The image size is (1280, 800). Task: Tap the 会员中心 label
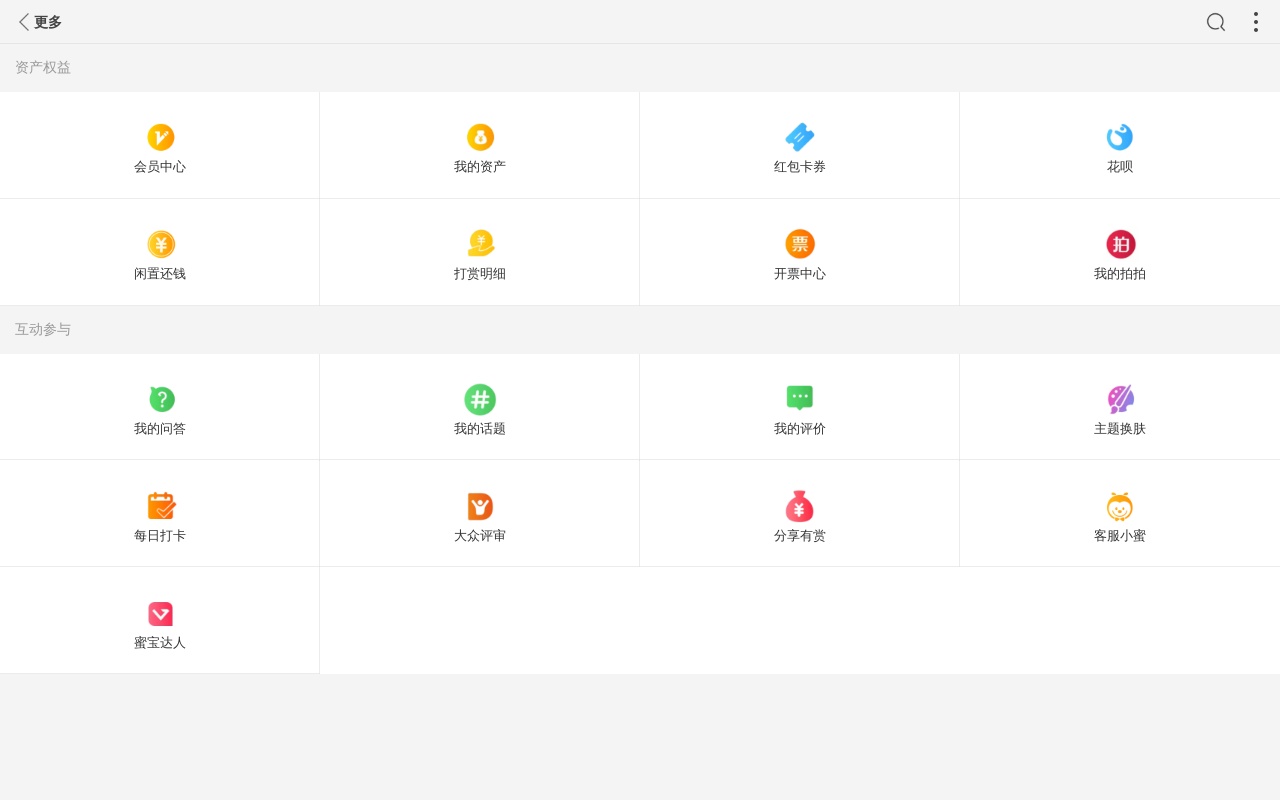[160, 167]
